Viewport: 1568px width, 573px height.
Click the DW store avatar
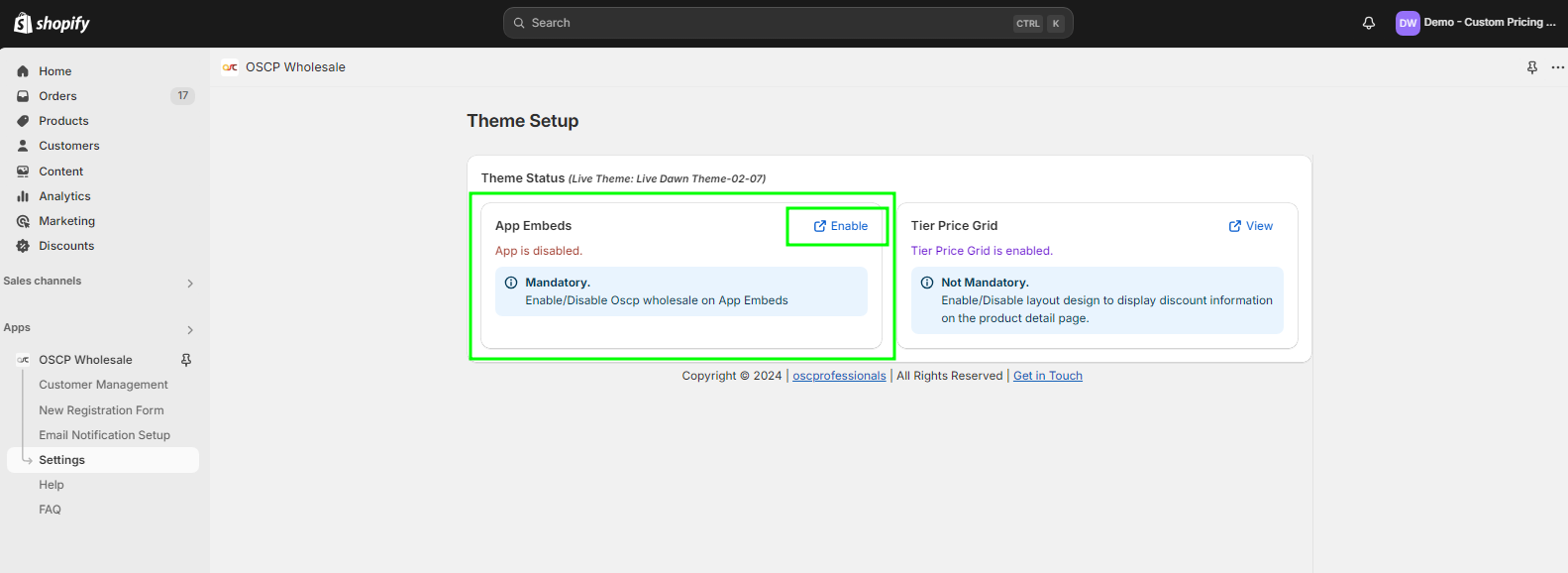tap(1408, 23)
